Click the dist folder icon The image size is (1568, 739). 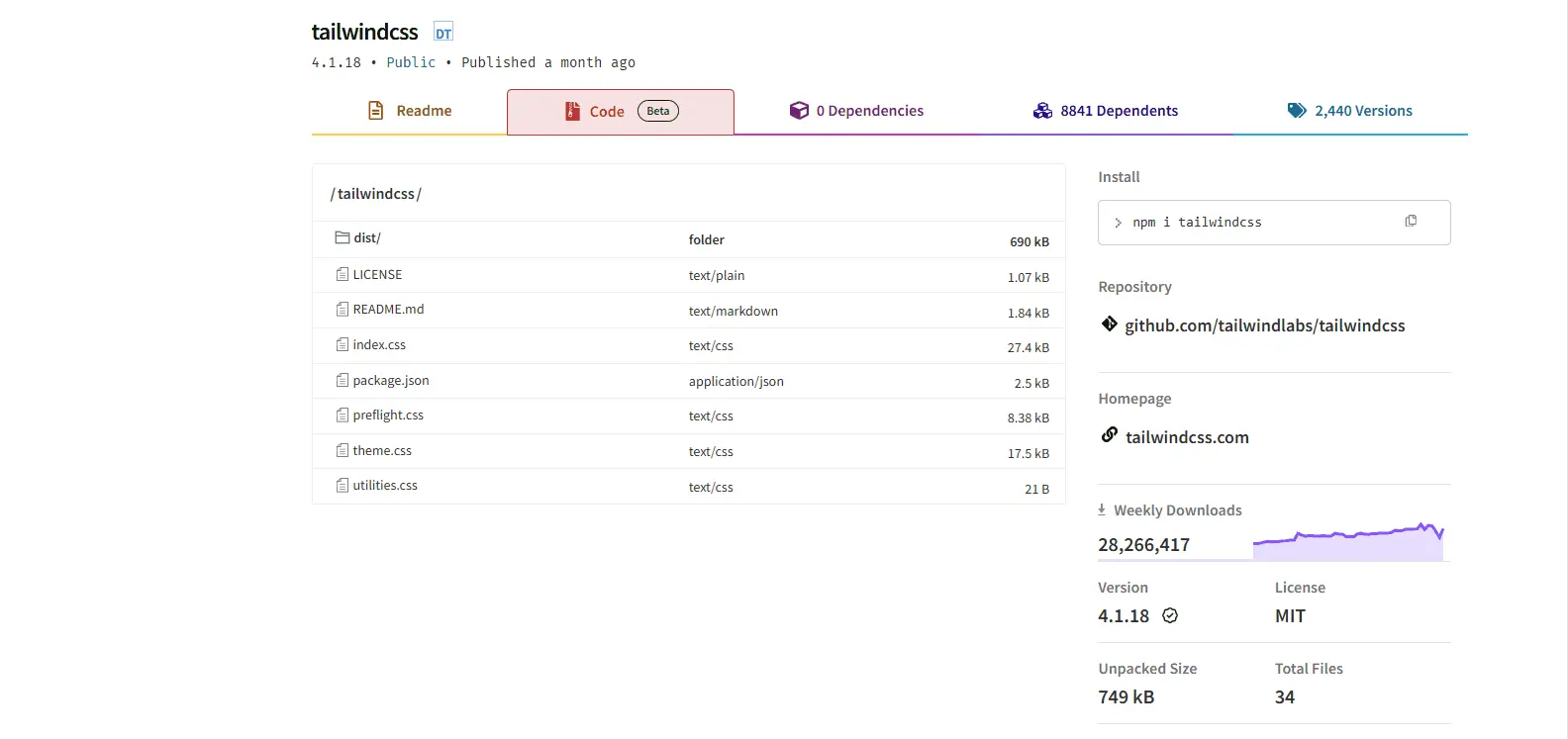(342, 238)
